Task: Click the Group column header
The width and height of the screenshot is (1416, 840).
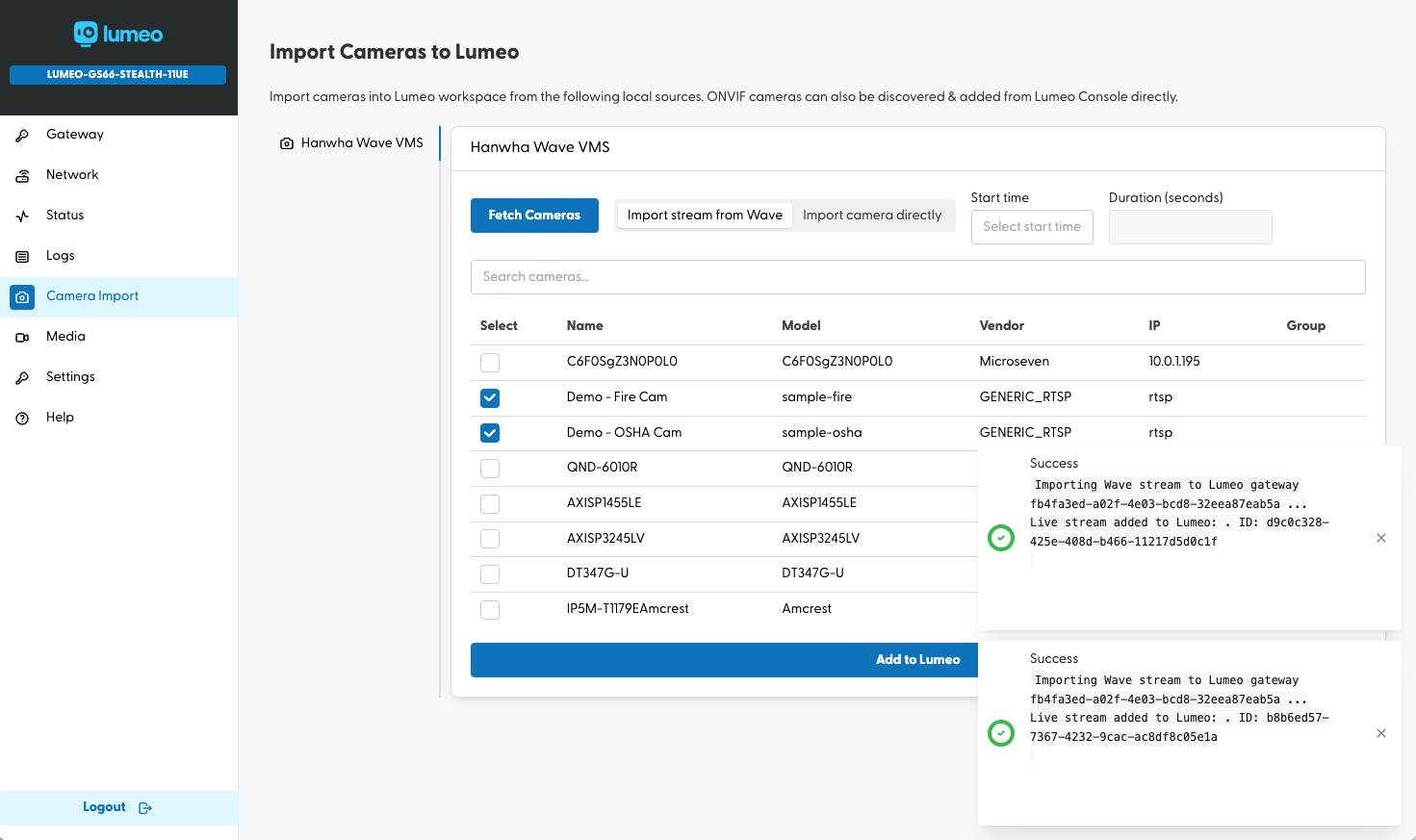Action: coord(1305,326)
